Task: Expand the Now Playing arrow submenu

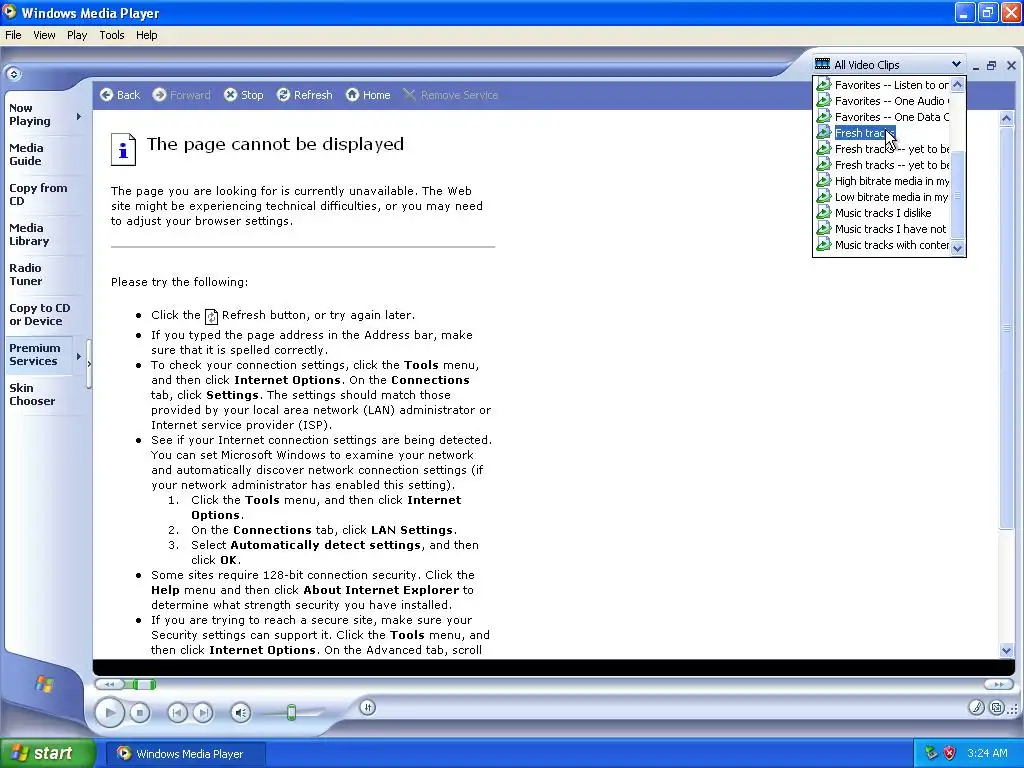Action: tap(79, 116)
